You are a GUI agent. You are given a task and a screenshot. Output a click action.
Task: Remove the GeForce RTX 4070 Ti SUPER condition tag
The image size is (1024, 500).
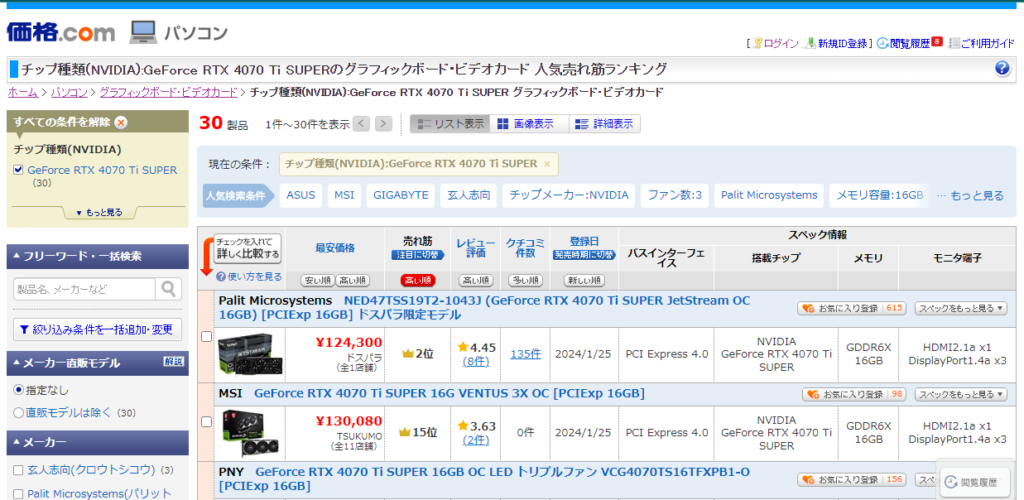(547, 164)
